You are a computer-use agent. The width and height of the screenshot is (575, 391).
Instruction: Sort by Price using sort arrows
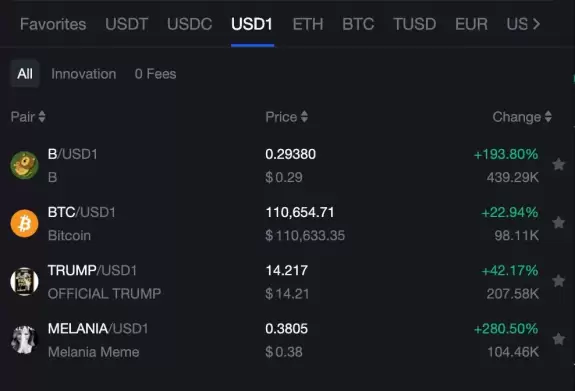(x=304, y=117)
